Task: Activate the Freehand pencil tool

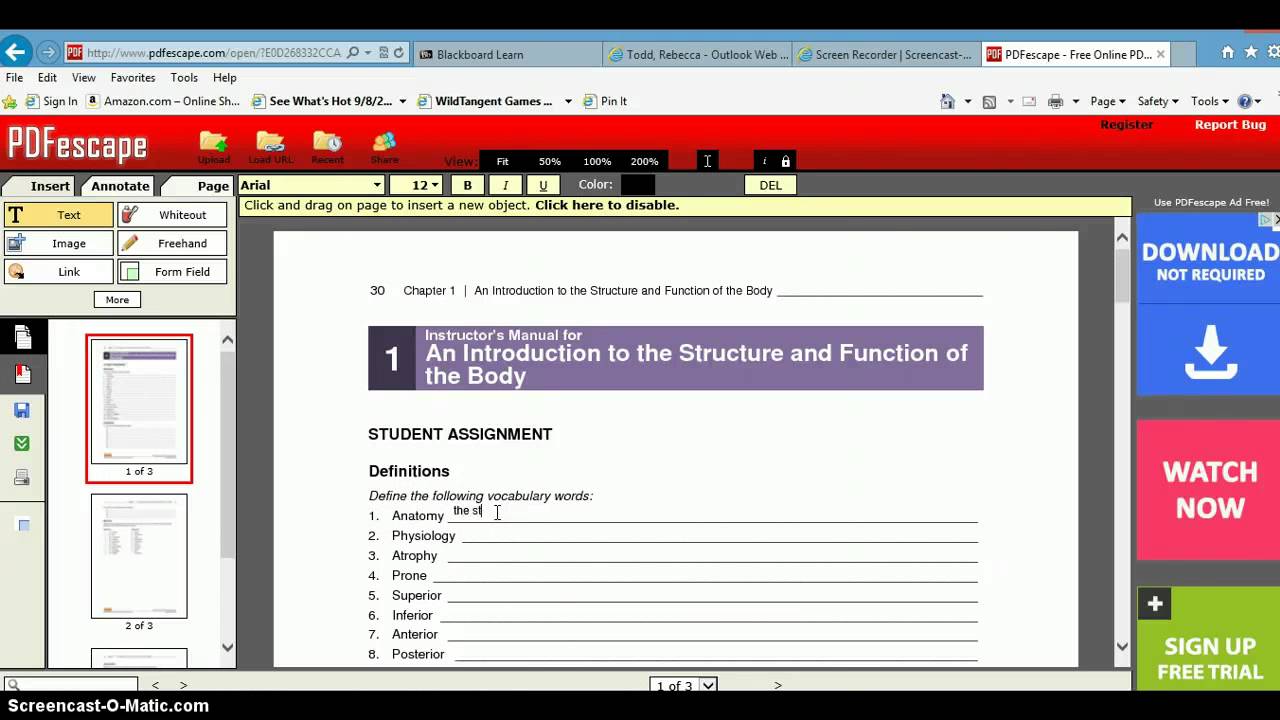Action: click(173, 243)
